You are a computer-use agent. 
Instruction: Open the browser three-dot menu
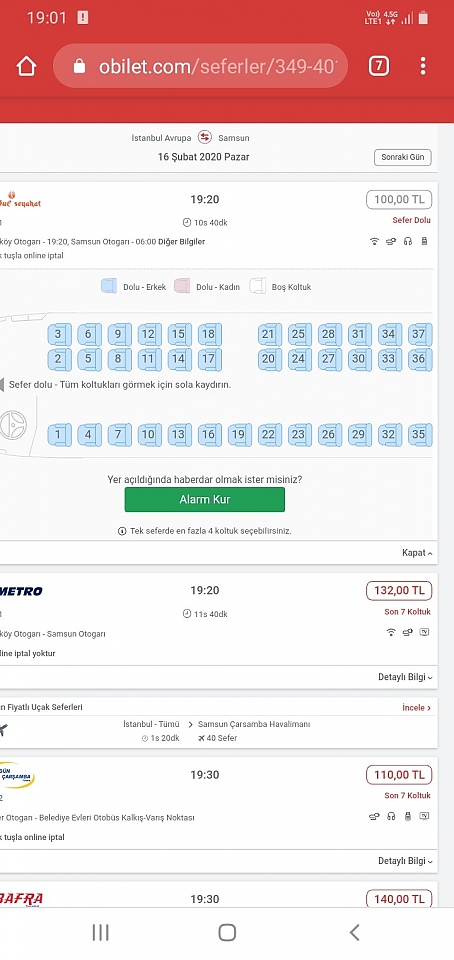click(x=423, y=66)
